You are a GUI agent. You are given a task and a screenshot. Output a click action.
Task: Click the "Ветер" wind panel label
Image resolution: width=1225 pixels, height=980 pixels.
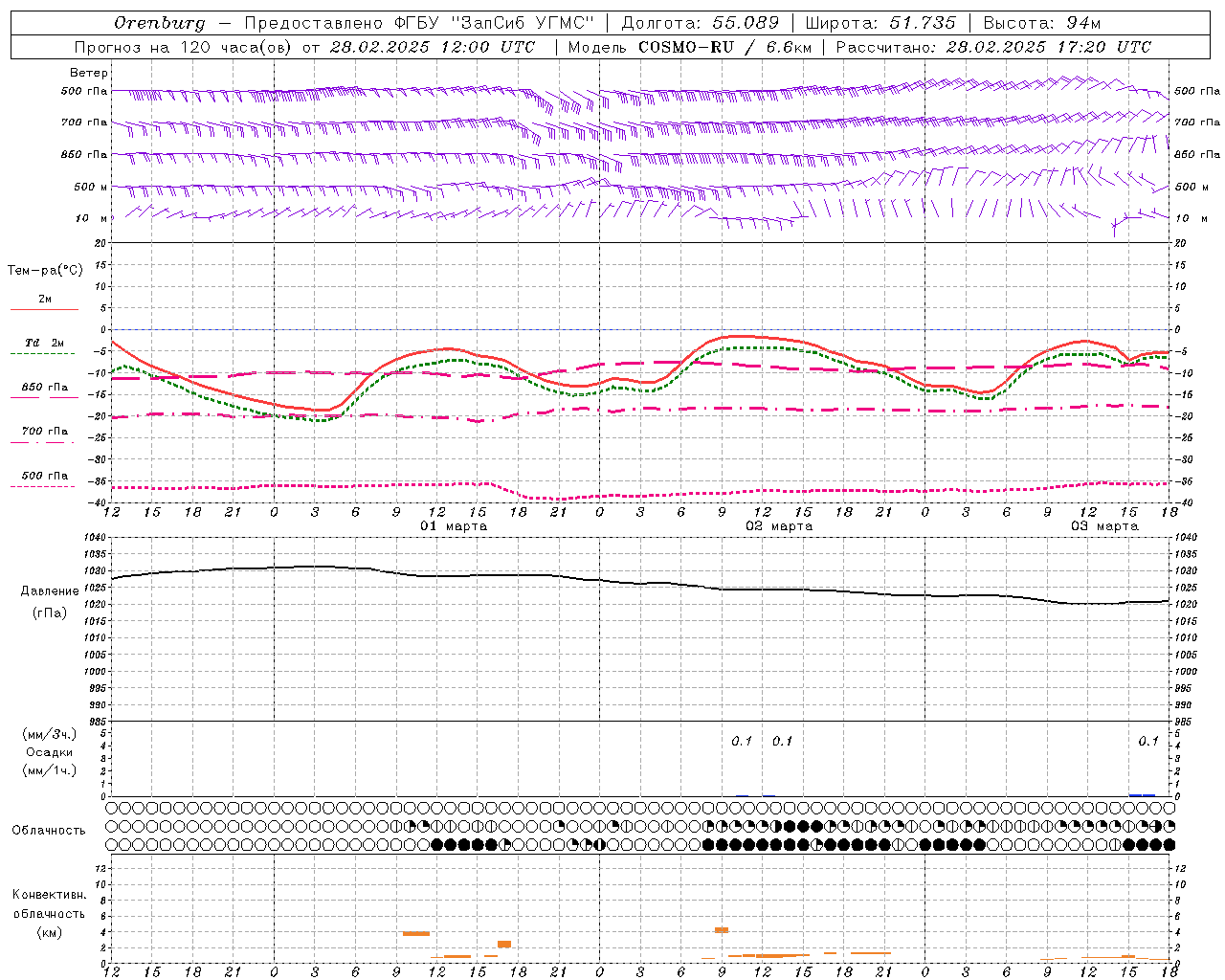pyautogui.click(x=89, y=73)
